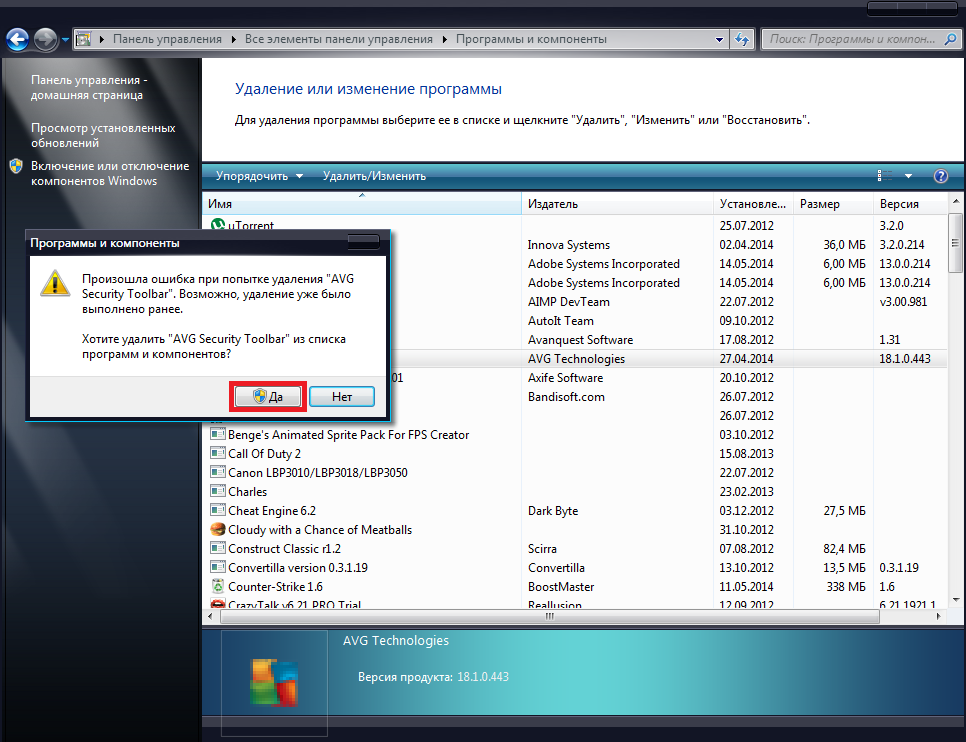Expand arrow after 'Все элементы панели управления'
This screenshot has height=742, width=966.
point(445,39)
